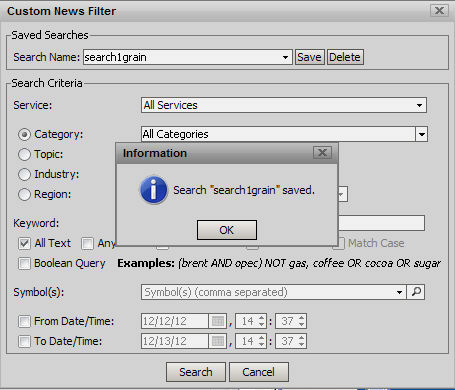Click the From date field 12/12/12
Viewport: 455px width, 390px height.
click(175, 321)
